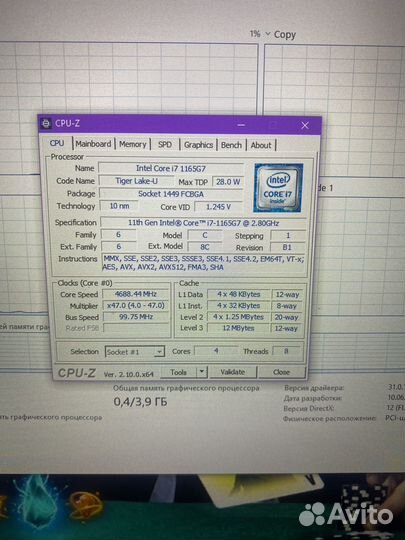Image resolution: width=405 pixels, height=540 pixels.
Task: Click the Core Speed value 4688.44 MHz
Action: (x=136, y=294)
